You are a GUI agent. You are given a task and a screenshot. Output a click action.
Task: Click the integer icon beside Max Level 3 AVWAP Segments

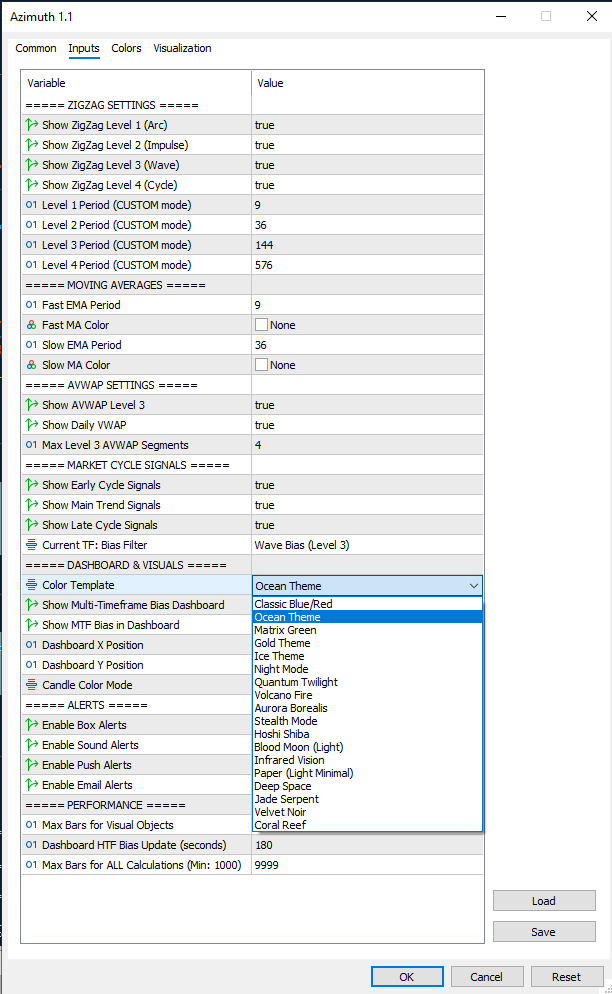32,445
